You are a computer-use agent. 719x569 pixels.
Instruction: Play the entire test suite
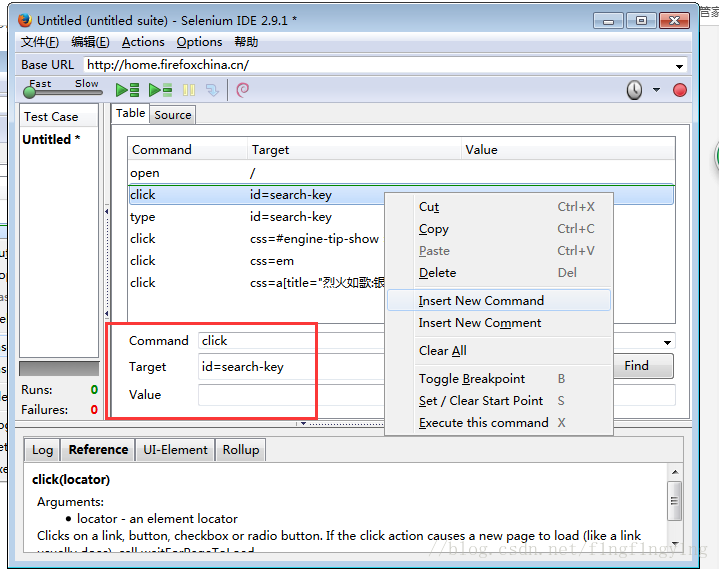127,90
